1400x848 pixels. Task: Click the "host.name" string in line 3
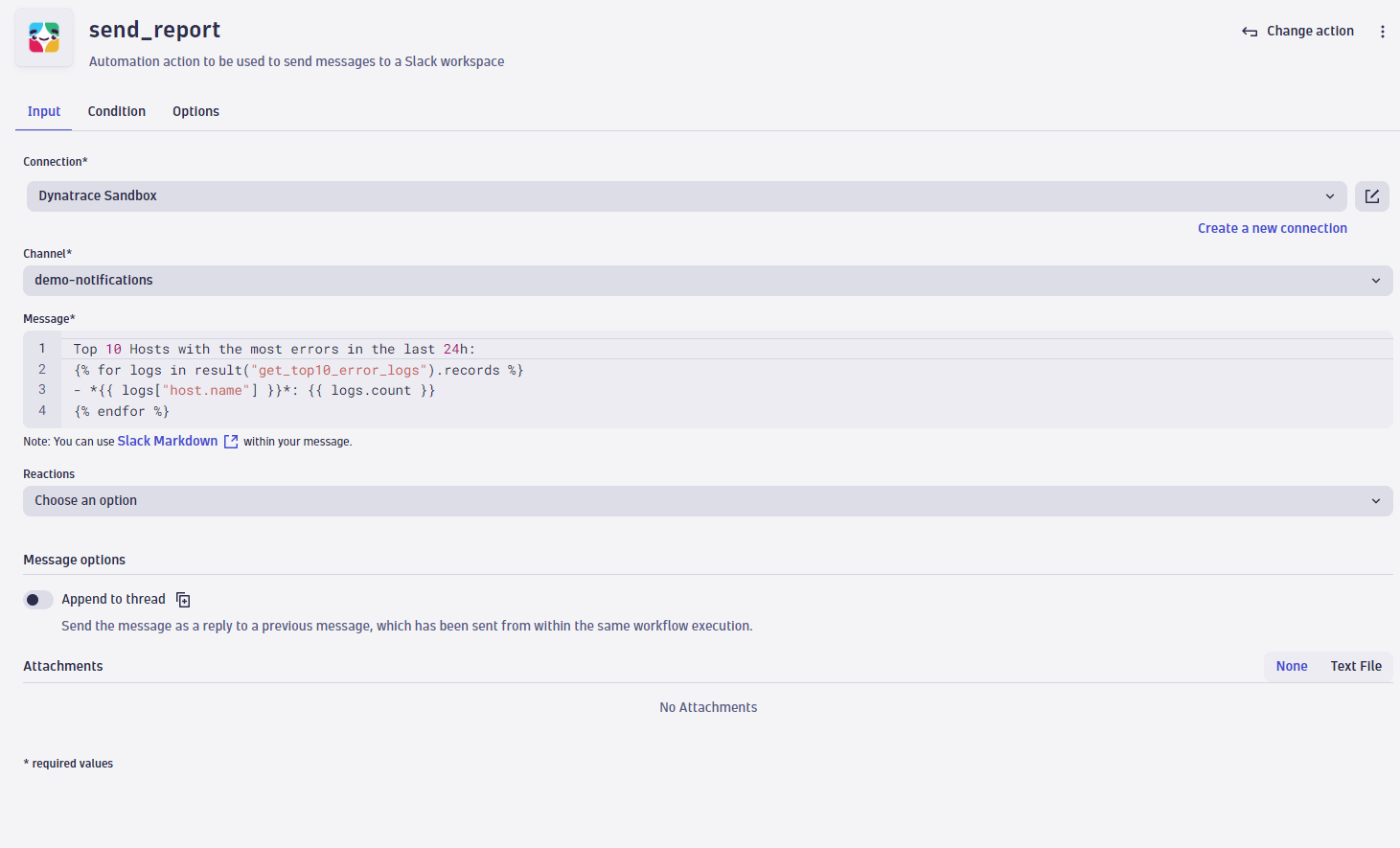pos(206,391)
